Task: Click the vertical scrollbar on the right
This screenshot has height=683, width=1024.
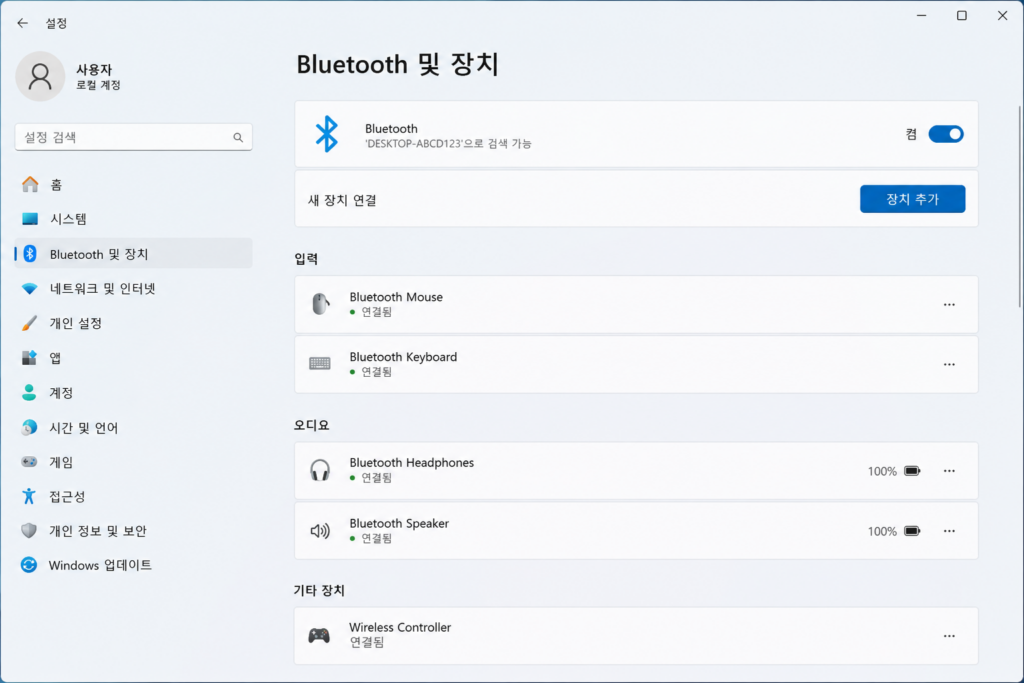Action: (1019, 206)
